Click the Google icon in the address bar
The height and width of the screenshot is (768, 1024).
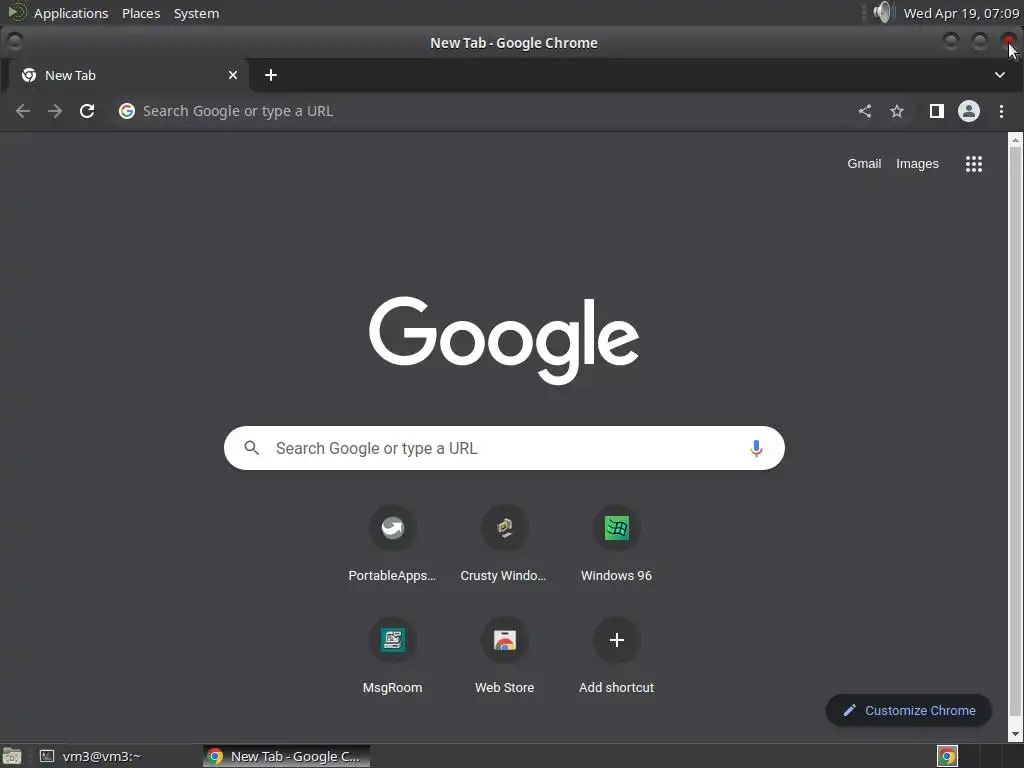pos(127,111)
